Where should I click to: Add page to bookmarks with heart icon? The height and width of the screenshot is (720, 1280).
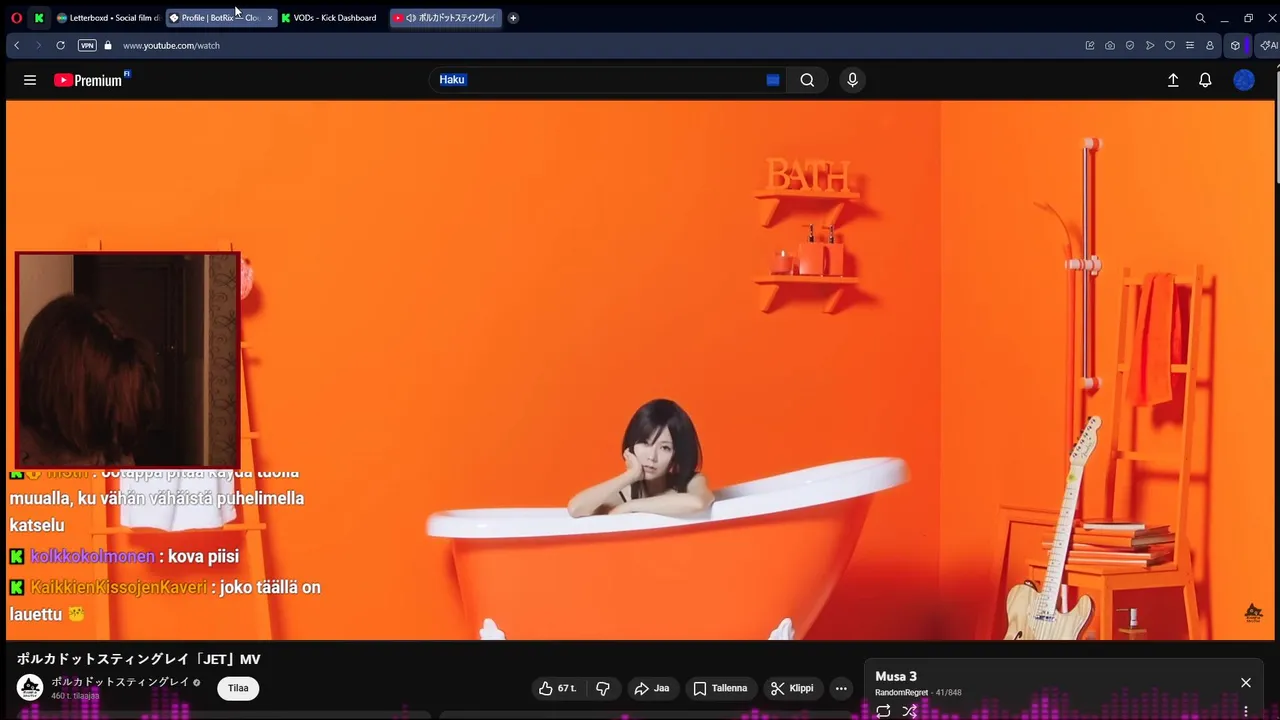pyautogui.click(x=1170, y=45)
